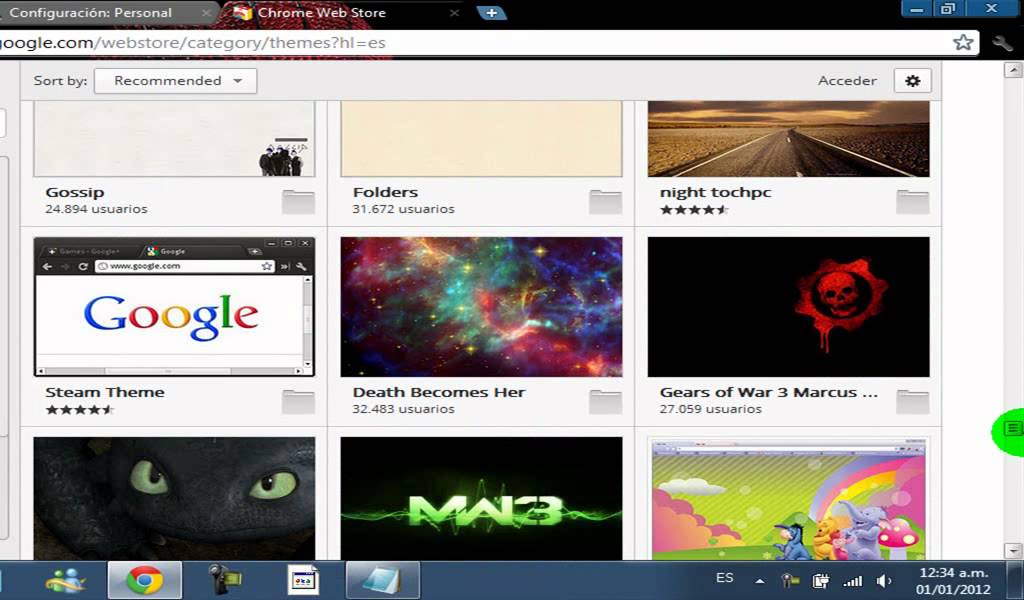Click folder icon next to Folders theme
The width and height of the screenshot is (1024, 600).
(605, 202)
